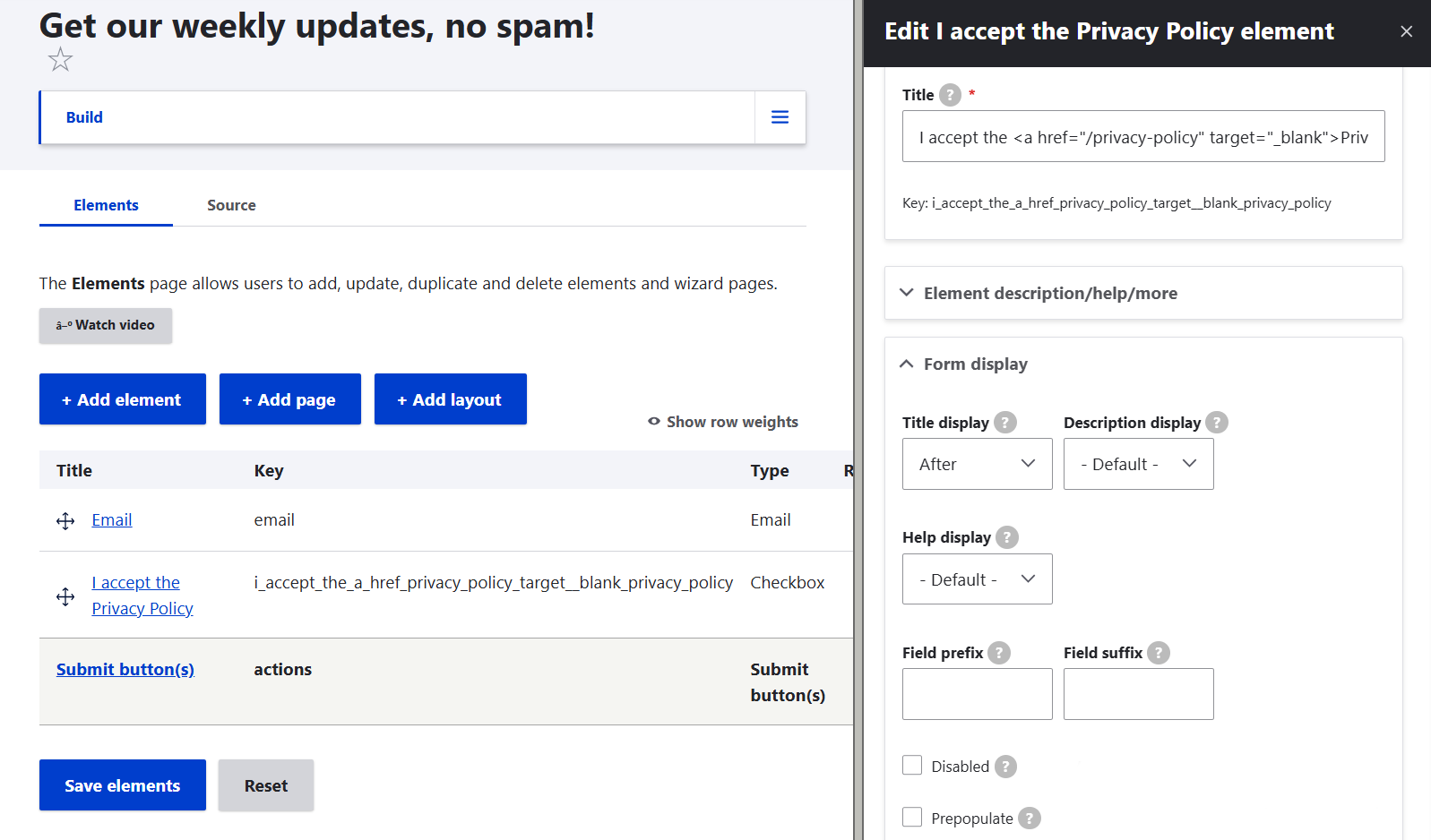This screenshot has width=1431, height=840.
Task: Click the Reset button
Action: click(266, 785)
